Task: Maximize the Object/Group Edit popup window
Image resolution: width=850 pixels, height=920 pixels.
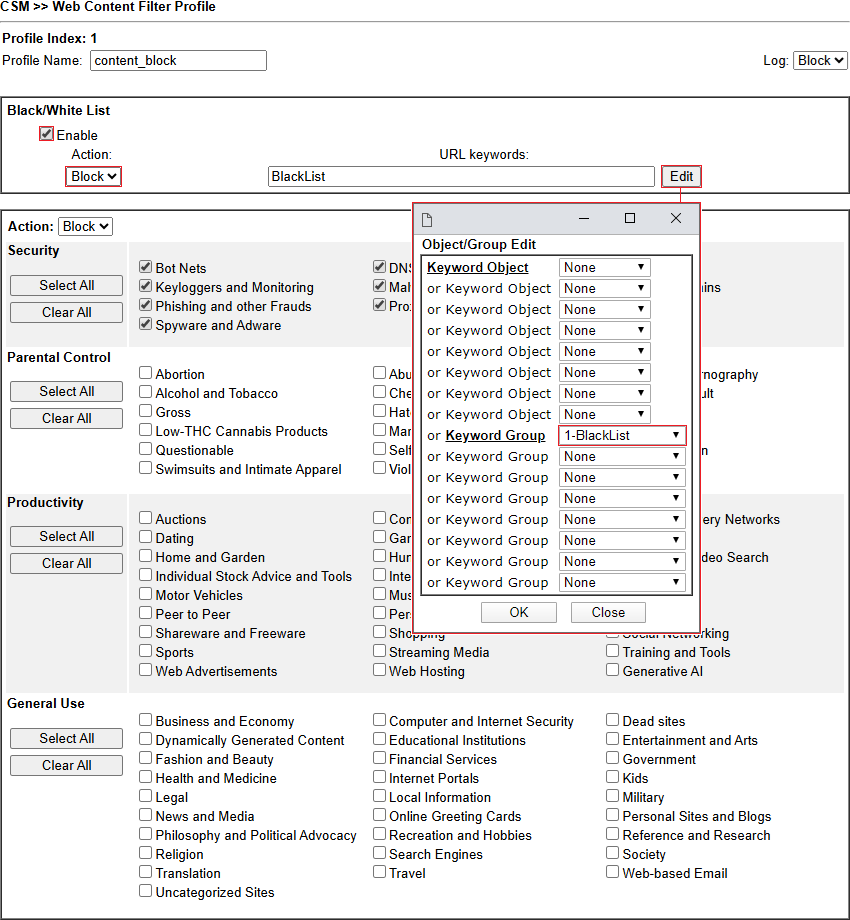Action: 630,218
